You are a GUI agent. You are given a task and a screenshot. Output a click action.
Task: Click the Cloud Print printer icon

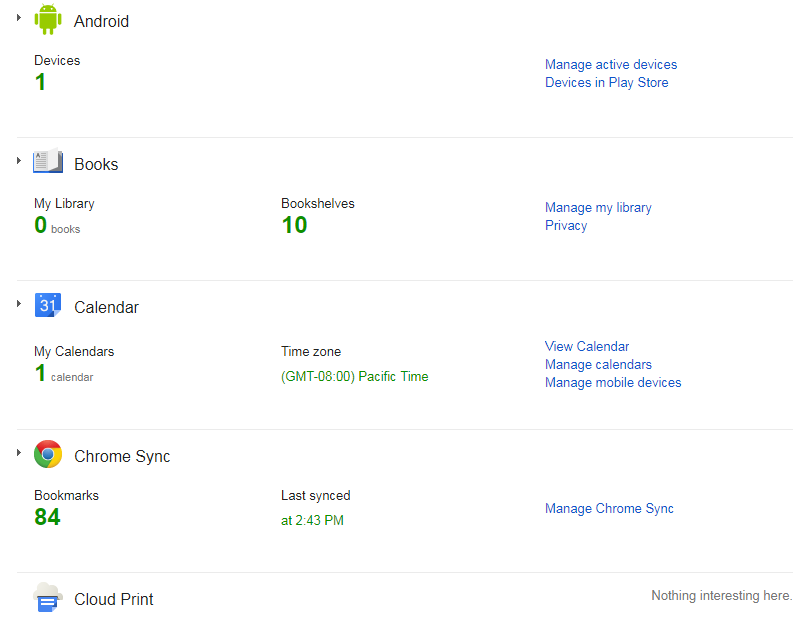tap(48, 597)
